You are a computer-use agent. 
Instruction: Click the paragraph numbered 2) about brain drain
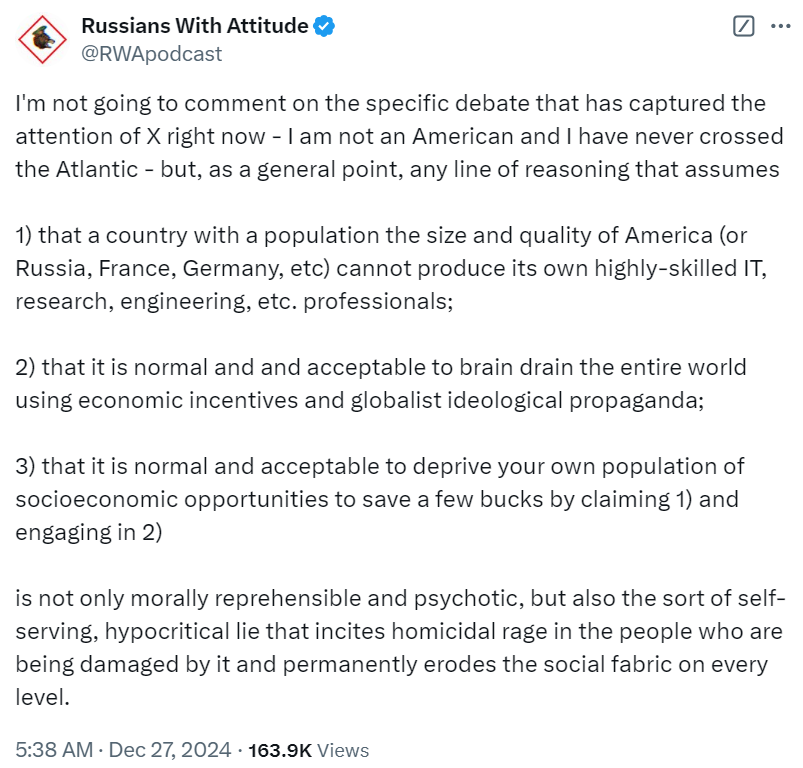pos(380,383)
